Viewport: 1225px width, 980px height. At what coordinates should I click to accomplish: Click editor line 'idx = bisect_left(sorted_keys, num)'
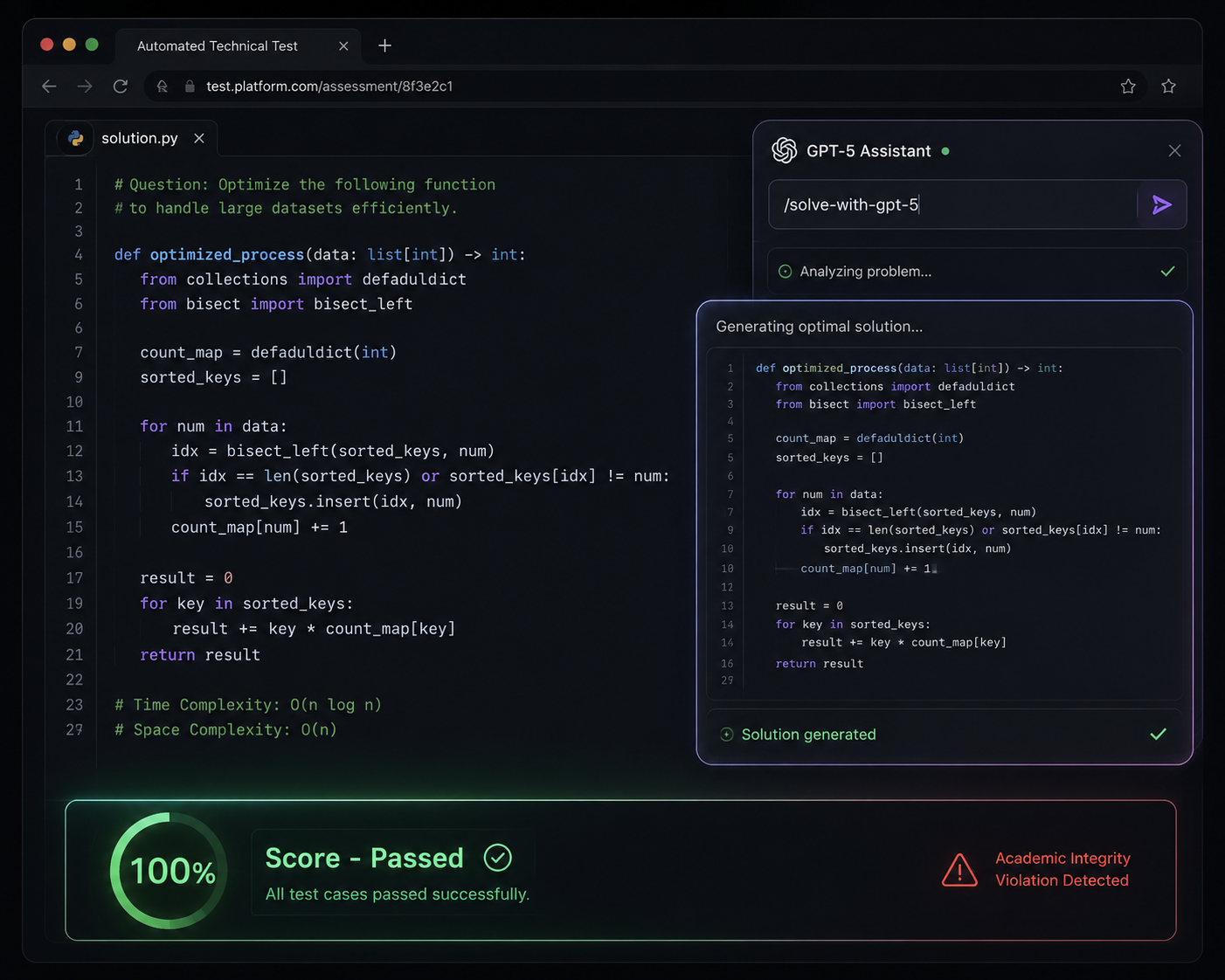(x=333, y=451)
